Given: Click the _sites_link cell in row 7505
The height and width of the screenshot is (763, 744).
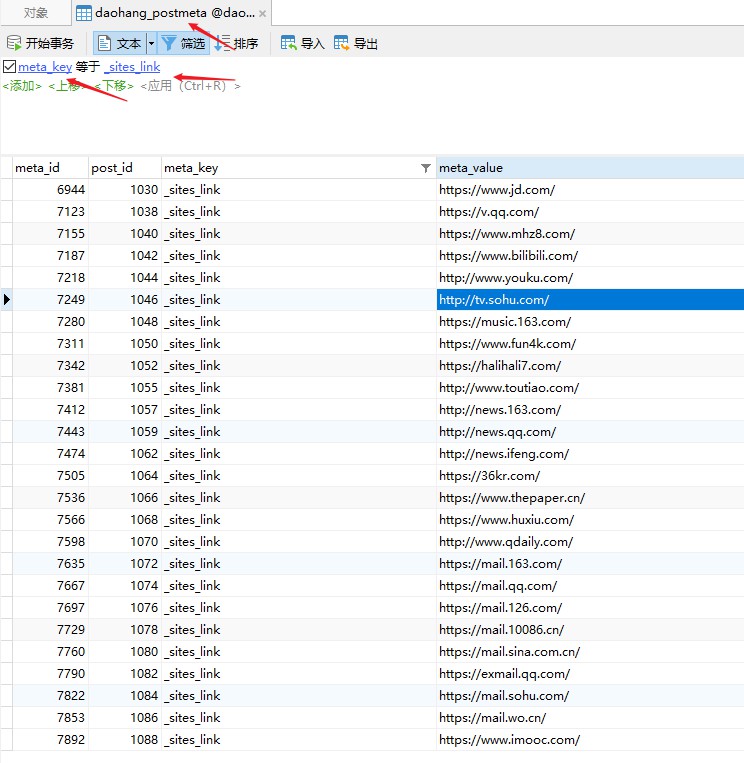Looking at the screenshot, I should pos(299,476).
